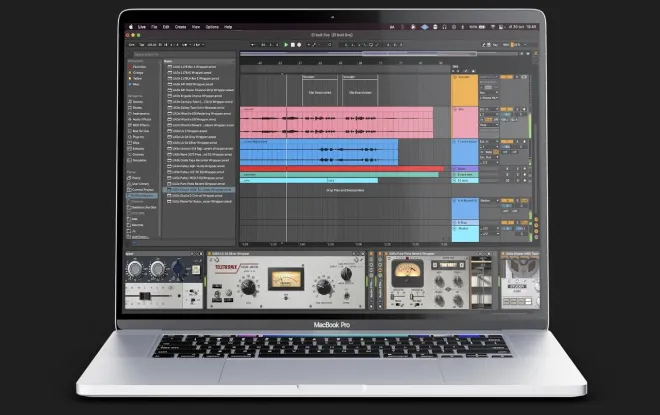Open the Options menu
The height and width of the screenshot is (415, 660).
click(212, 27)
